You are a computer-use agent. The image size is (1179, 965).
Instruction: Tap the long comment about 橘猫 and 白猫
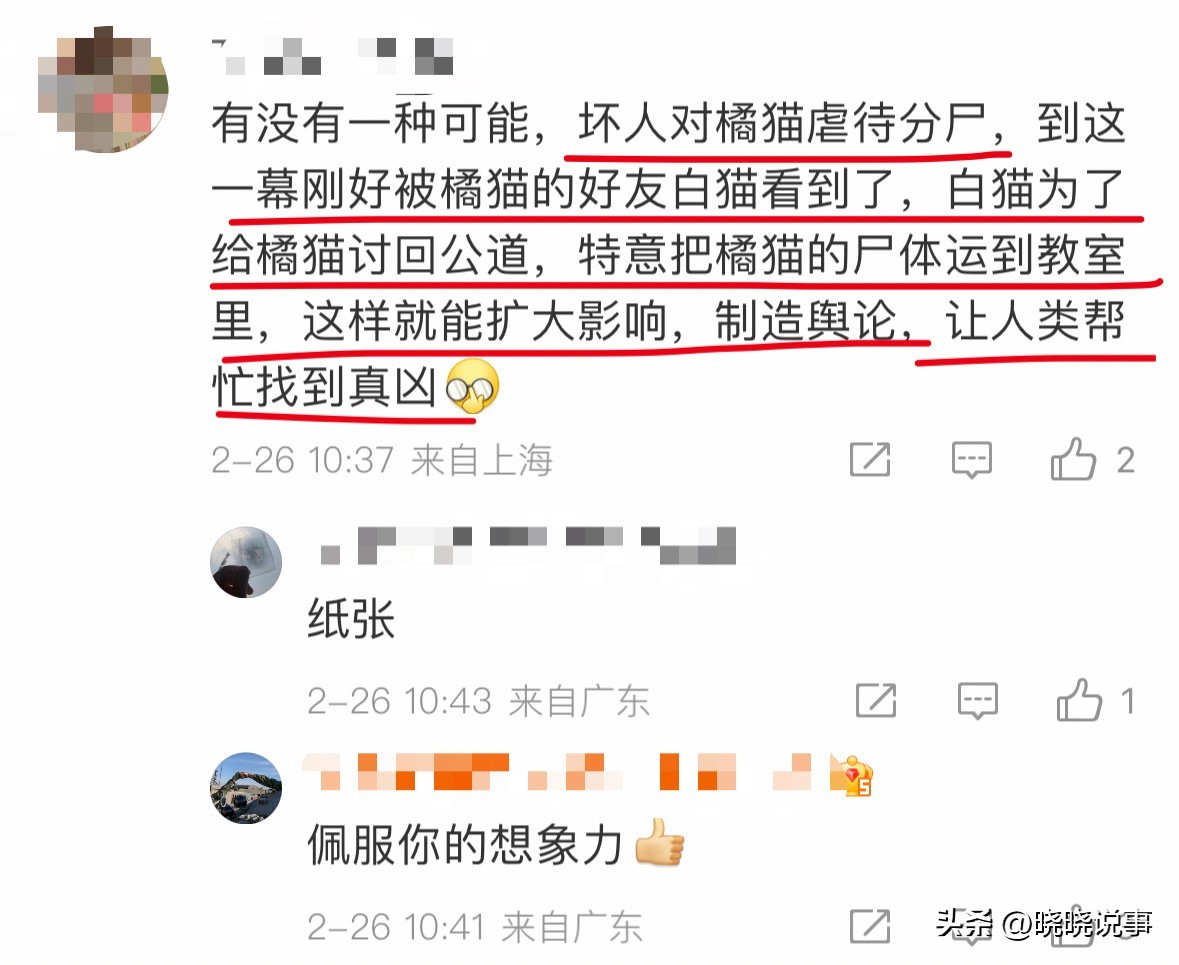pos(668,254)
